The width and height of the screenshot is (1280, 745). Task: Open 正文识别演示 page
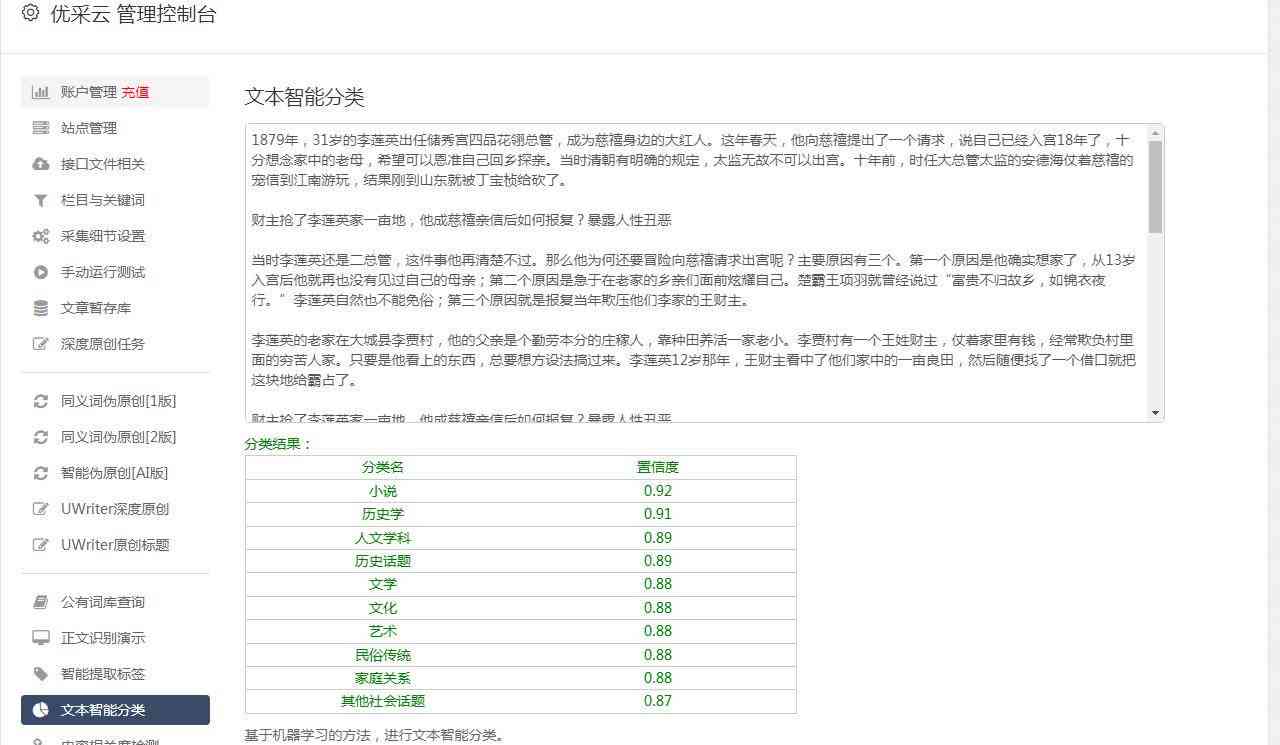coord(115,638)
